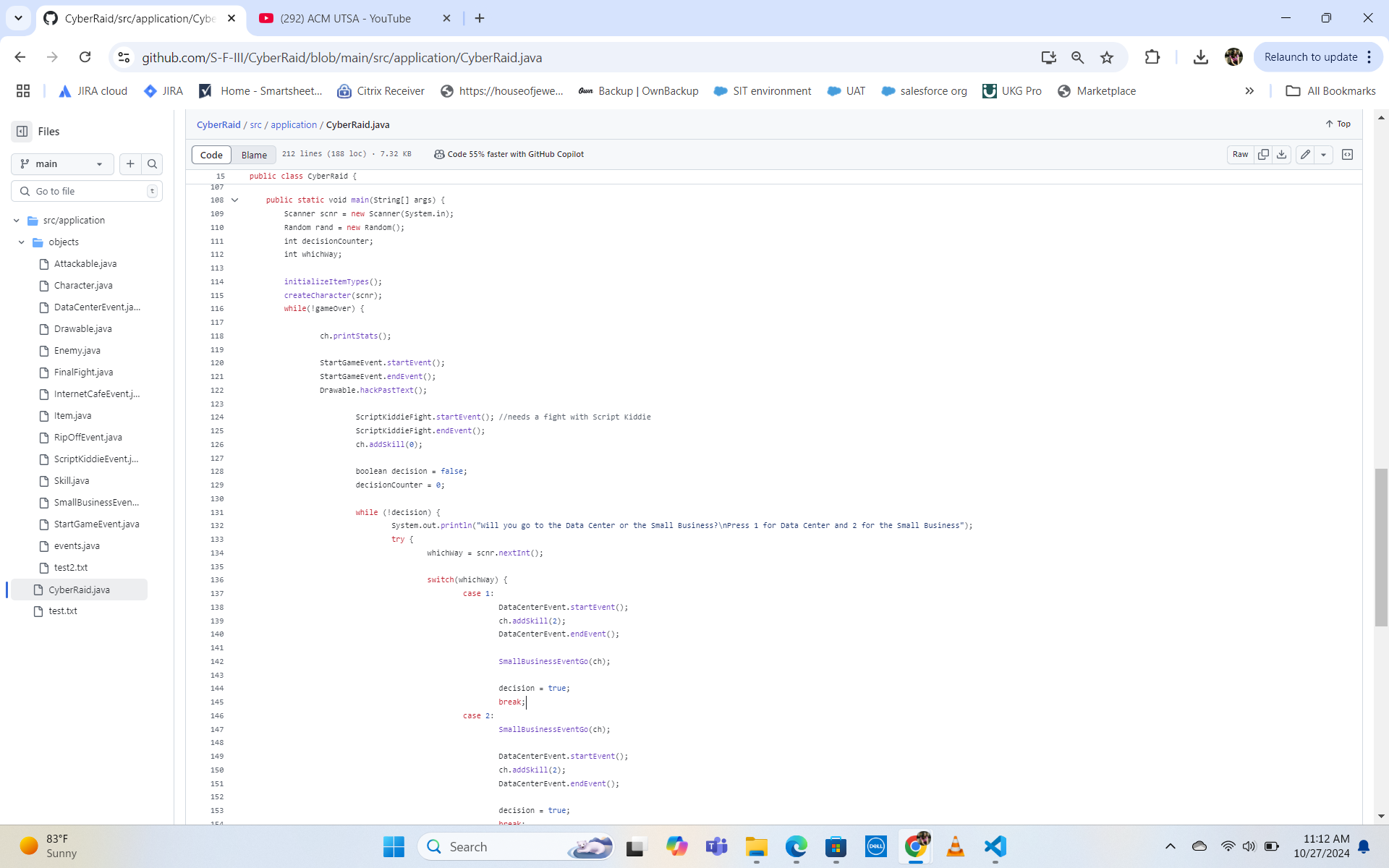Screen dimensions: 1389x868
Task: Switch to Blame view toggle
Action: tap(254, 155)
